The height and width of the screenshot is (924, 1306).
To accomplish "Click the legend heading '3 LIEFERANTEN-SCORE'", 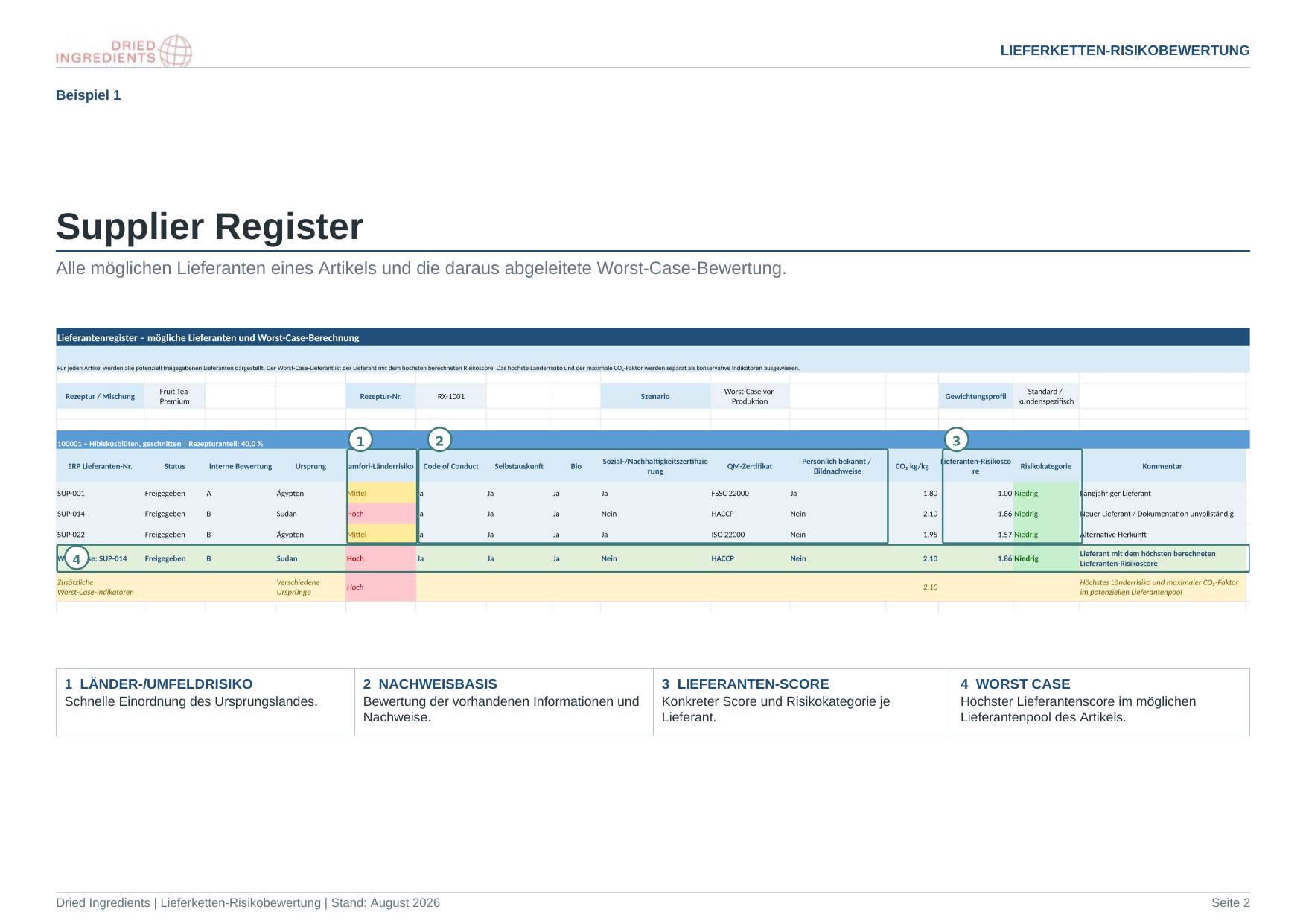I will click(x=745, y=684).
